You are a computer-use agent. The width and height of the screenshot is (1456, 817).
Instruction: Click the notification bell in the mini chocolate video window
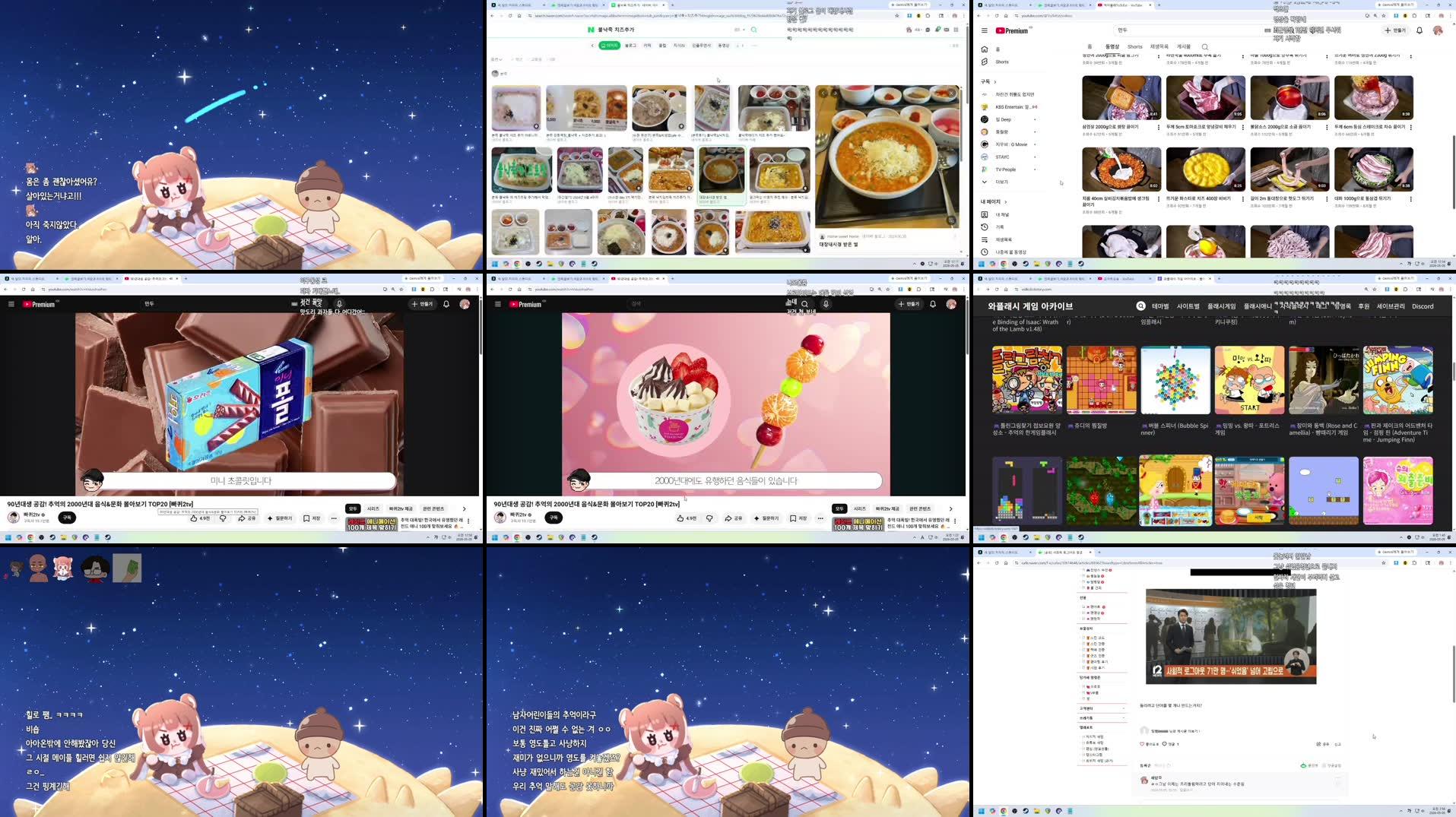[x=446, y=304]
